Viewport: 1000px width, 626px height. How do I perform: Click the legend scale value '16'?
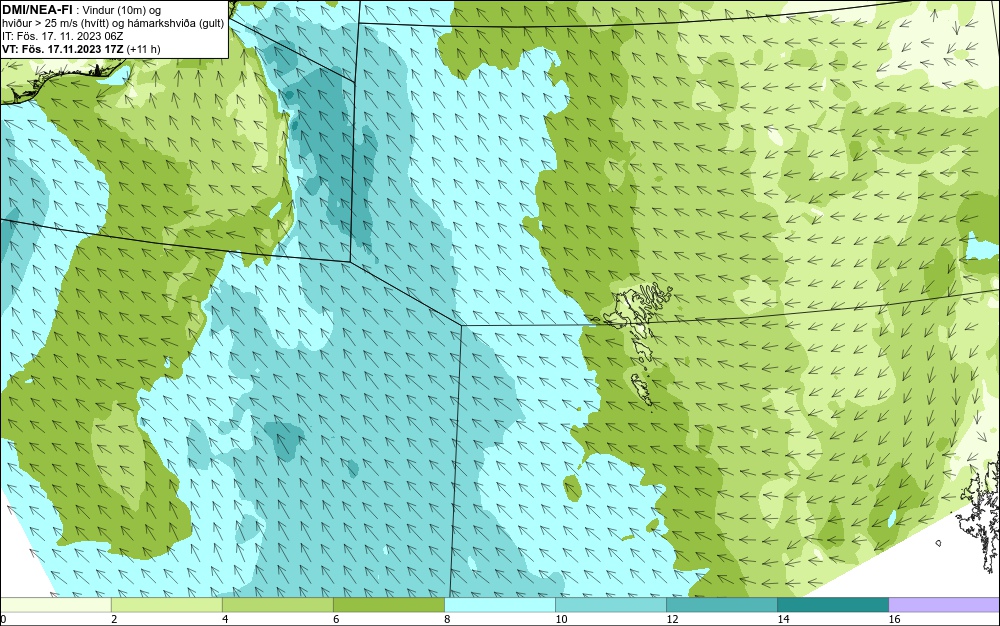point(894,619)
